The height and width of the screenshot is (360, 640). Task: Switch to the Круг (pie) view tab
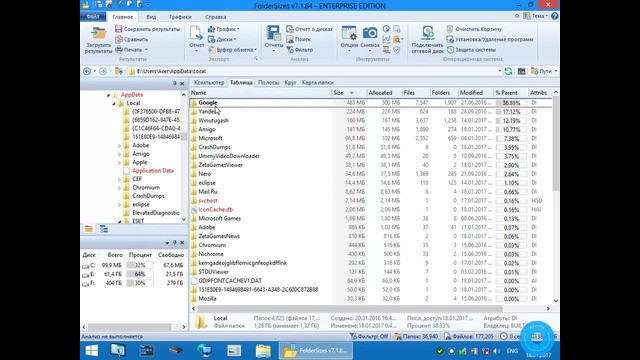tap(291, 82)
